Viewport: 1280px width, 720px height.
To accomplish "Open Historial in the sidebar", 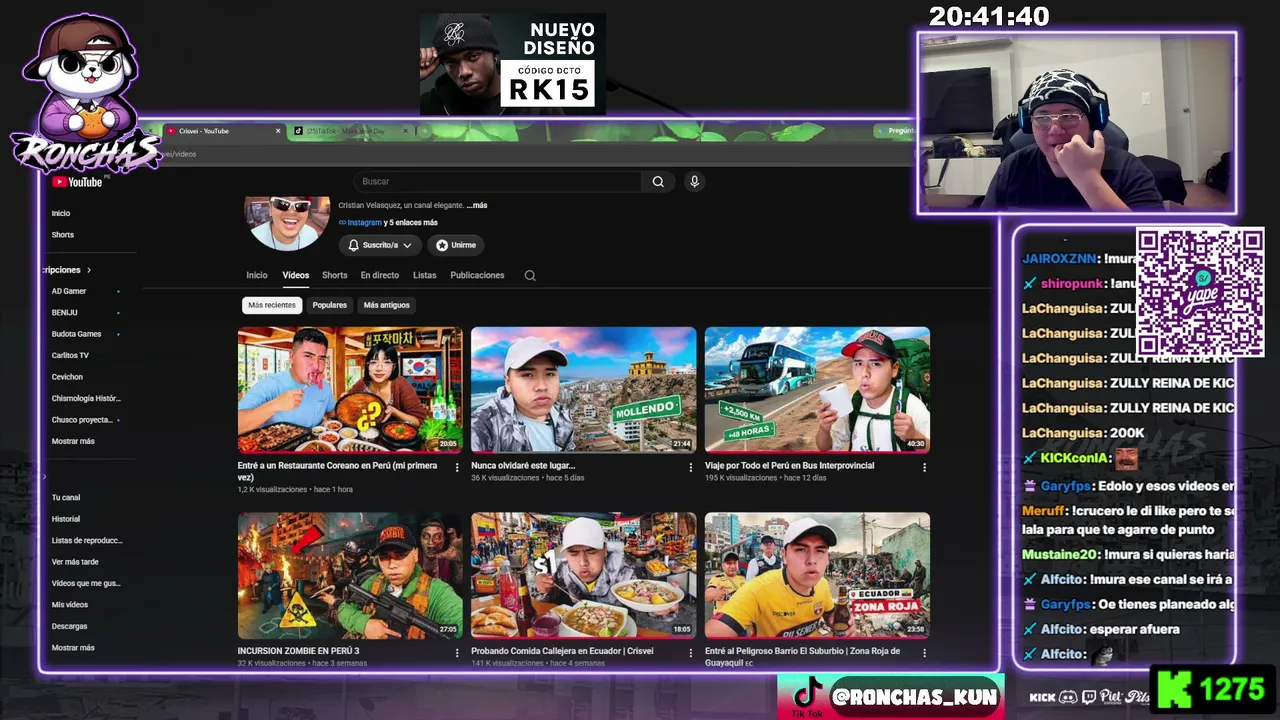I will click(66, 519).
